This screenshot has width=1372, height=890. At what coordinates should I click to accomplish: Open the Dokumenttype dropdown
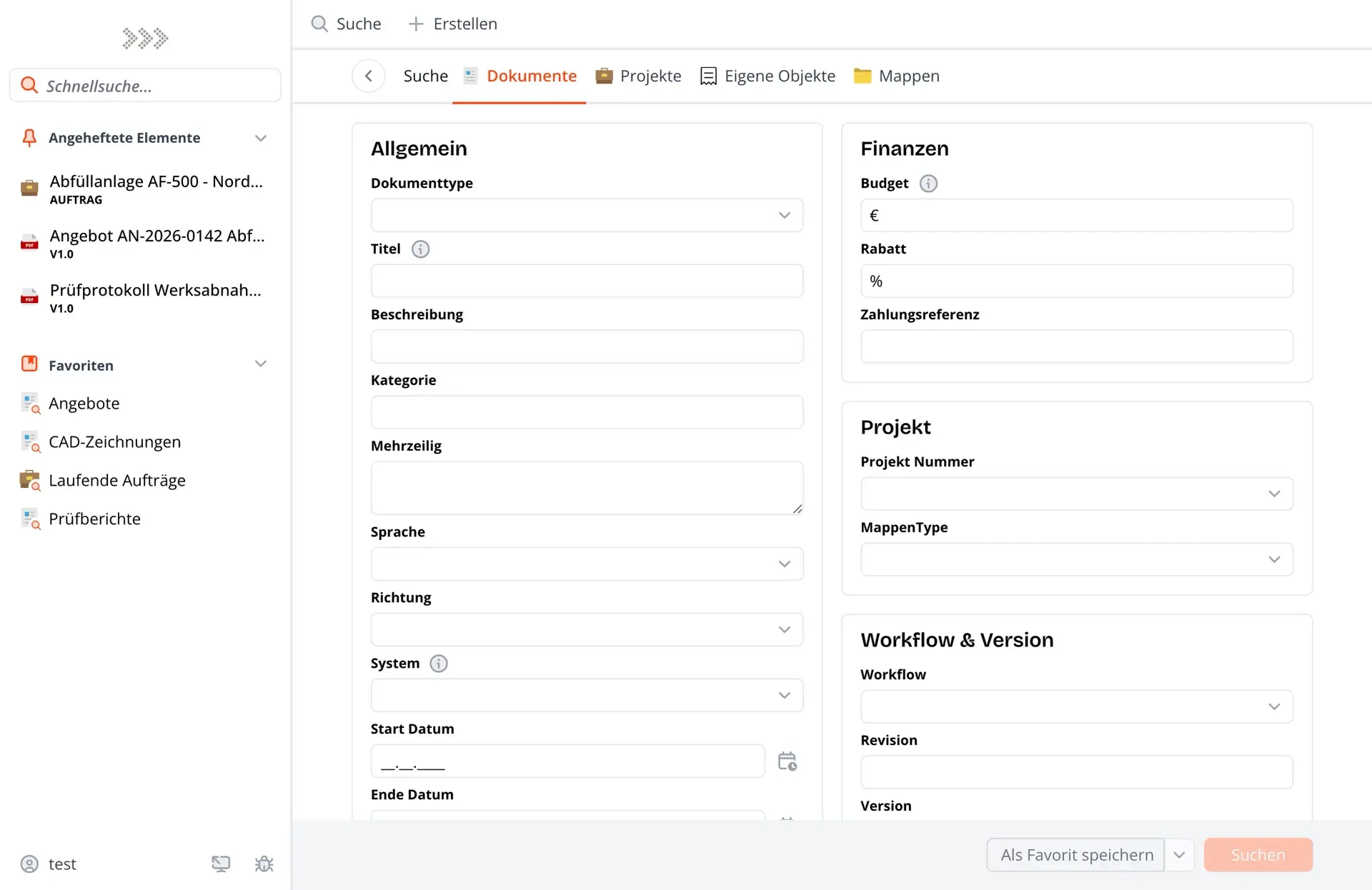pyautogui.click(x=587, y=216)
